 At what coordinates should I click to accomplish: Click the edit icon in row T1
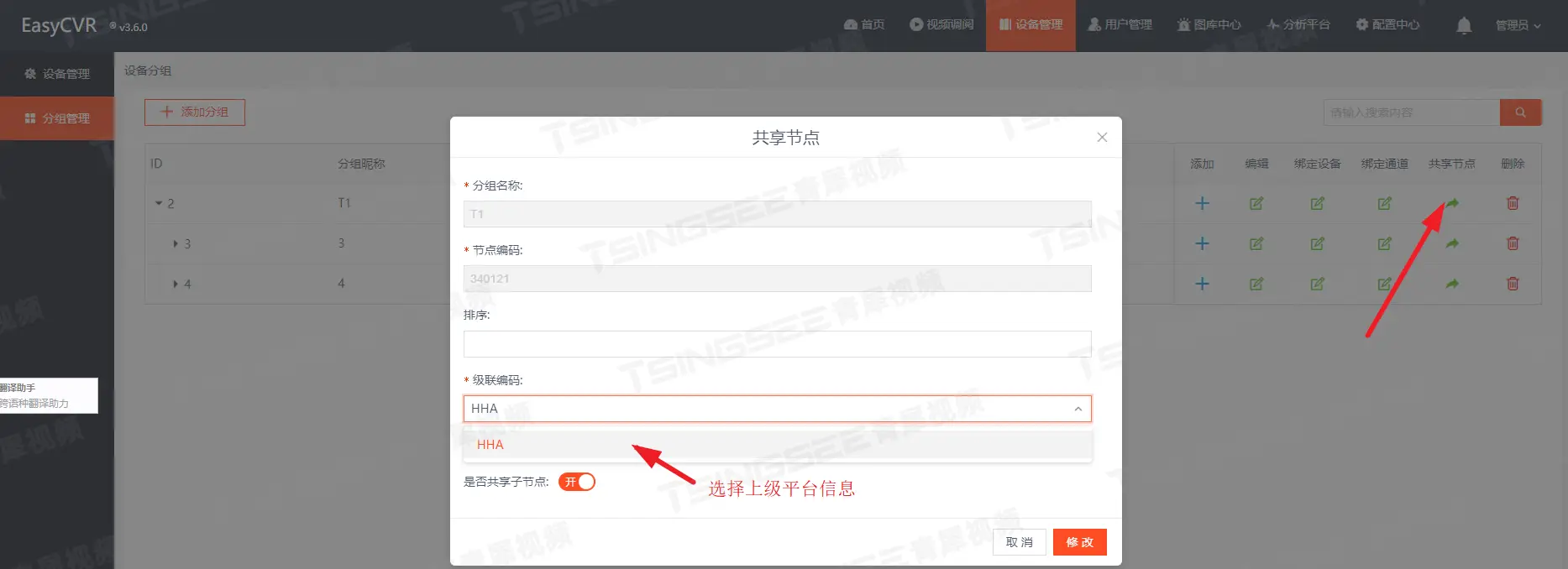point(1256,203)
